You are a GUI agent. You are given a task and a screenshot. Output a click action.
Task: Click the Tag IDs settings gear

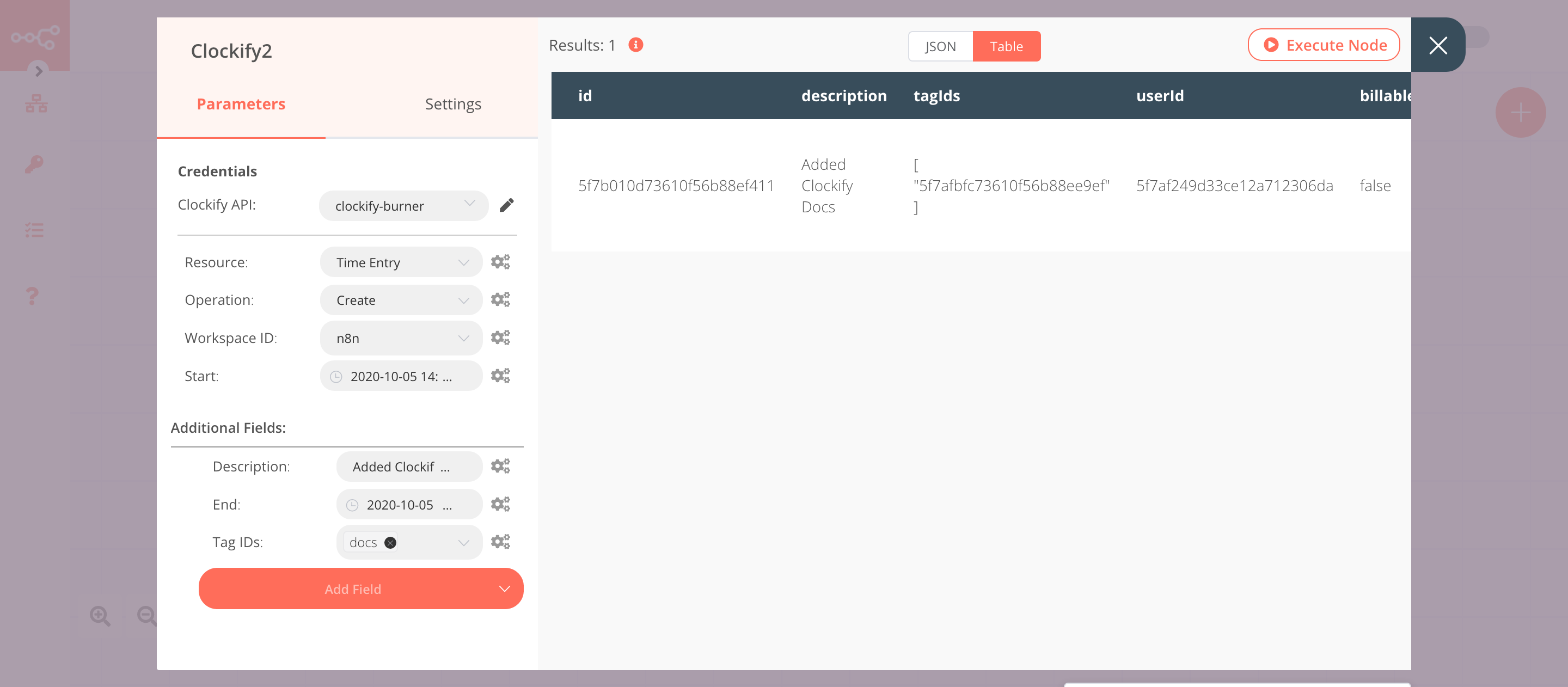point(500,541)
